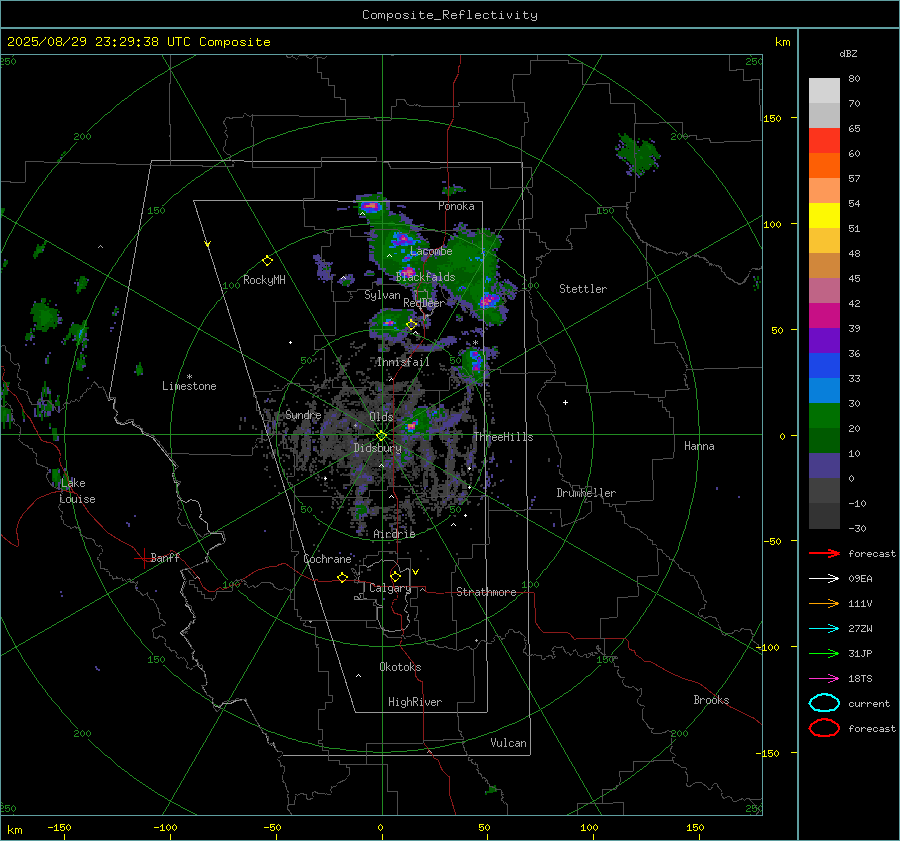Click the Strathmore city label
The image size is (900, 841).
click(x=486, y=592)
